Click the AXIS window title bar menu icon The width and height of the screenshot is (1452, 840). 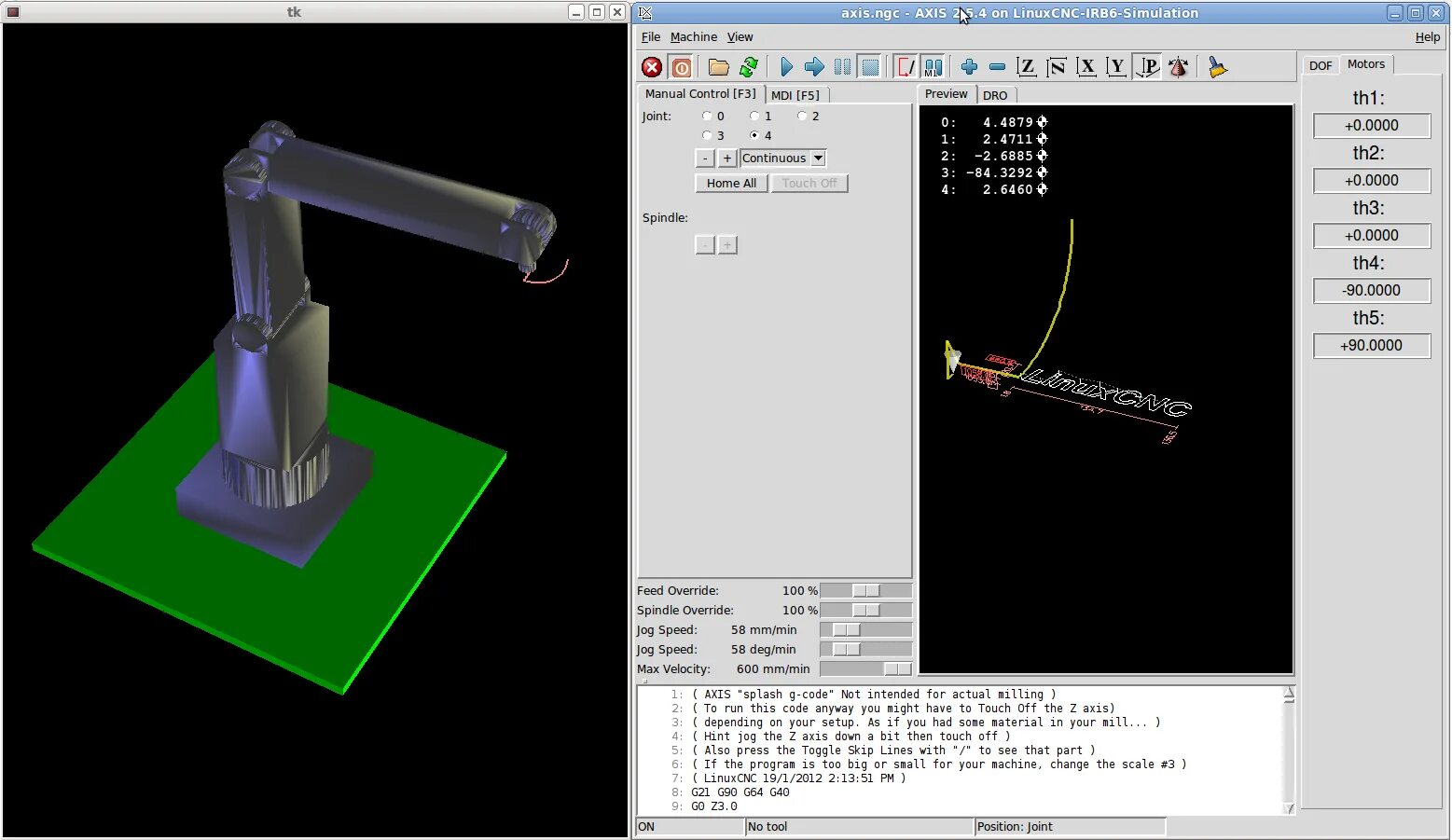[645, 12]
